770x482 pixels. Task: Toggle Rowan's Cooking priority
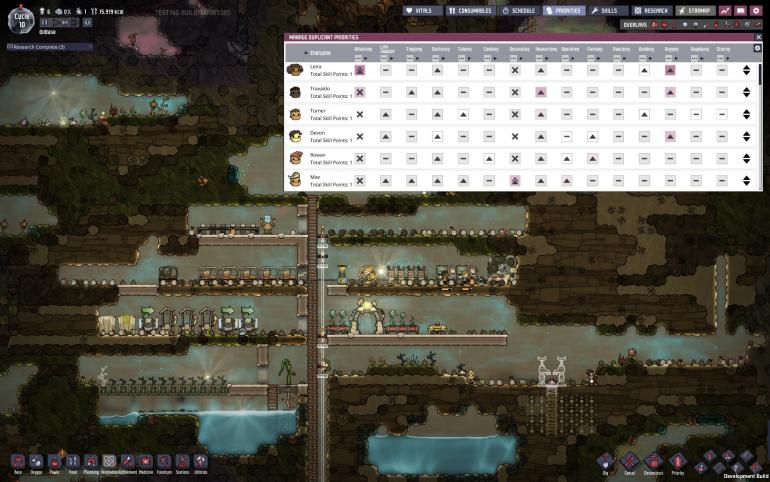(489, 159)
